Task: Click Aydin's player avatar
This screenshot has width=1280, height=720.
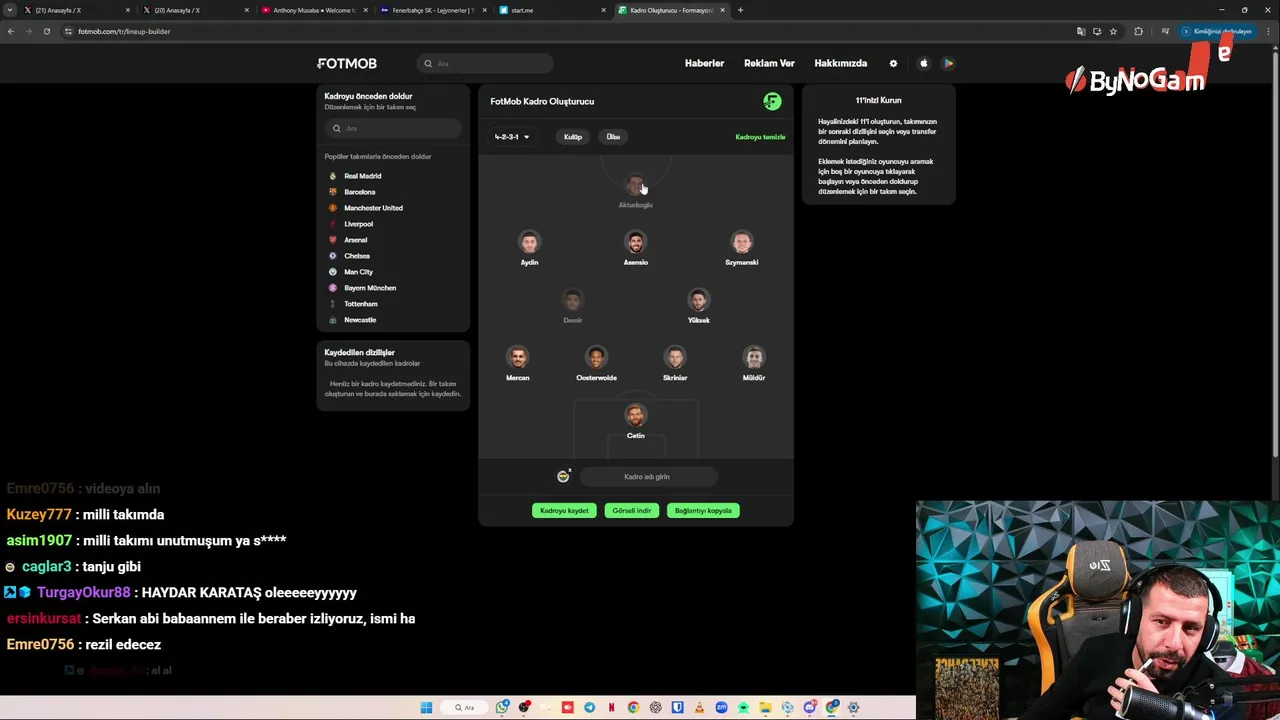Action: click(x=529, y=242)
